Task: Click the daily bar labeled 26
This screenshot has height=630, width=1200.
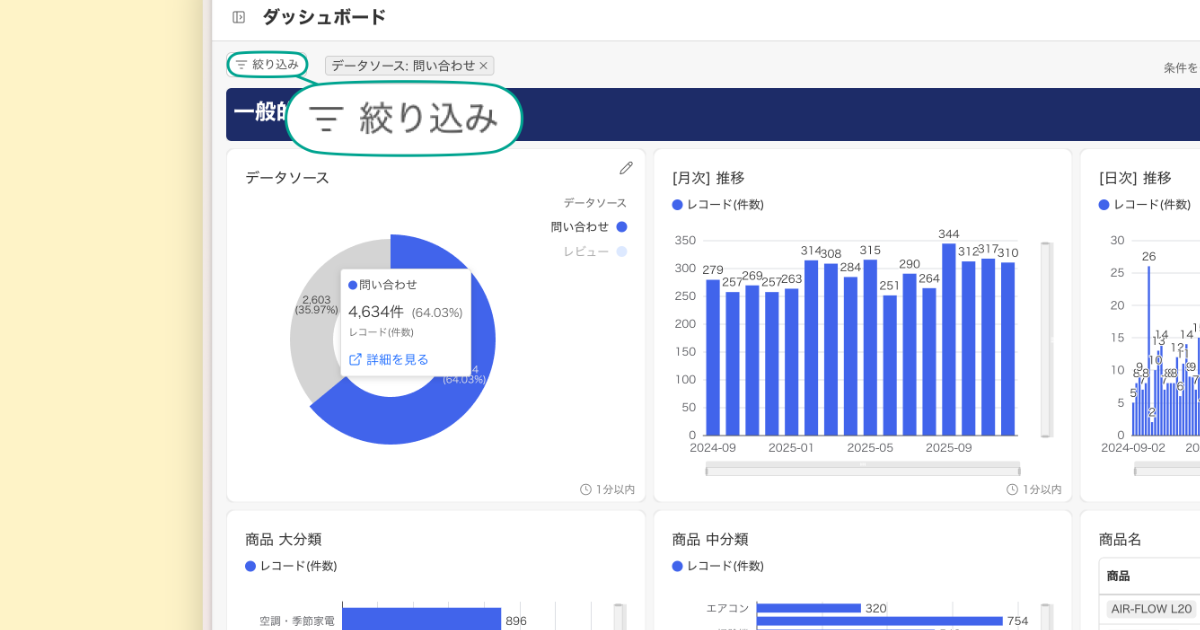Action: coord(1149,351)
